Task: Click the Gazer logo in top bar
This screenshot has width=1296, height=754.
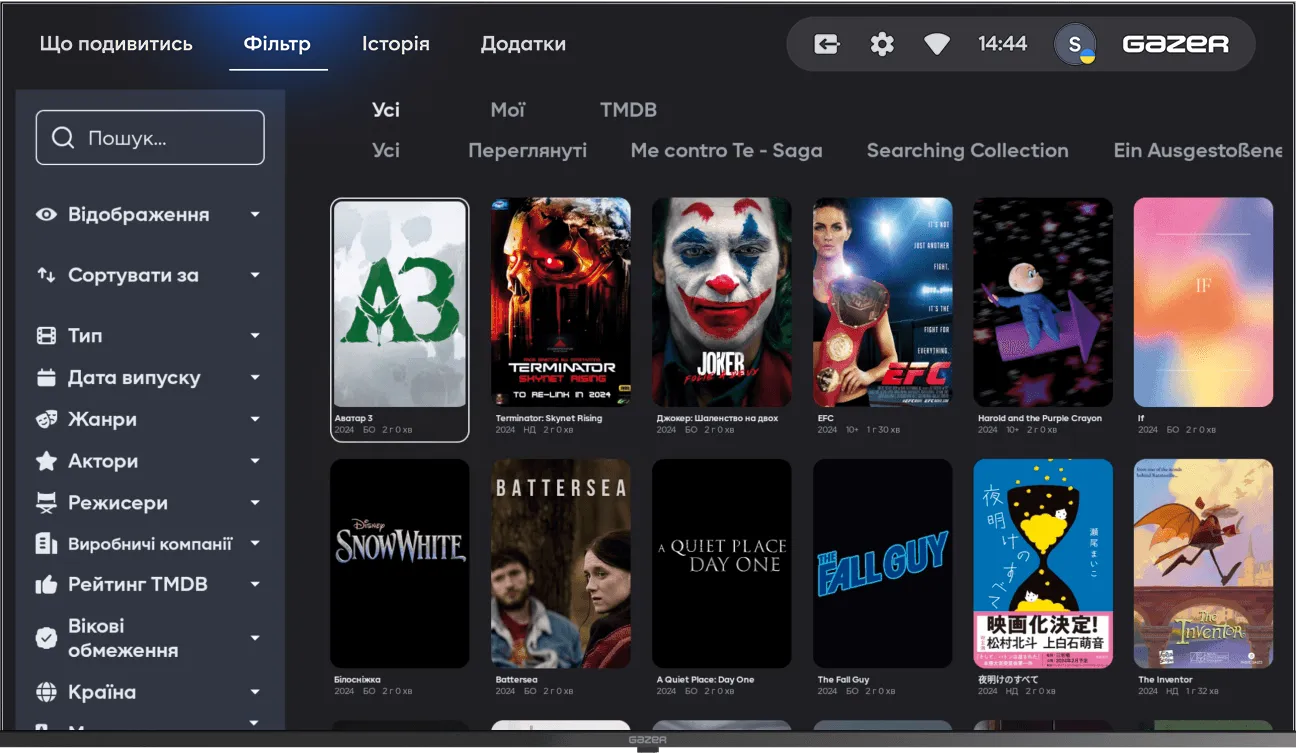Action: (1176, 44)
